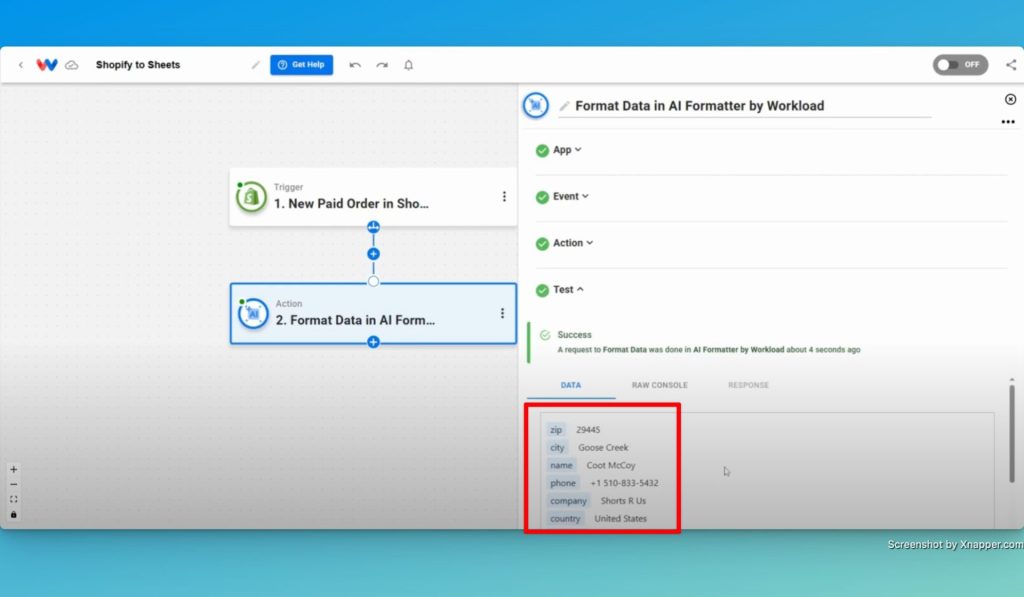Switch to the RAW CONSOLE tab

coord(660,385)
